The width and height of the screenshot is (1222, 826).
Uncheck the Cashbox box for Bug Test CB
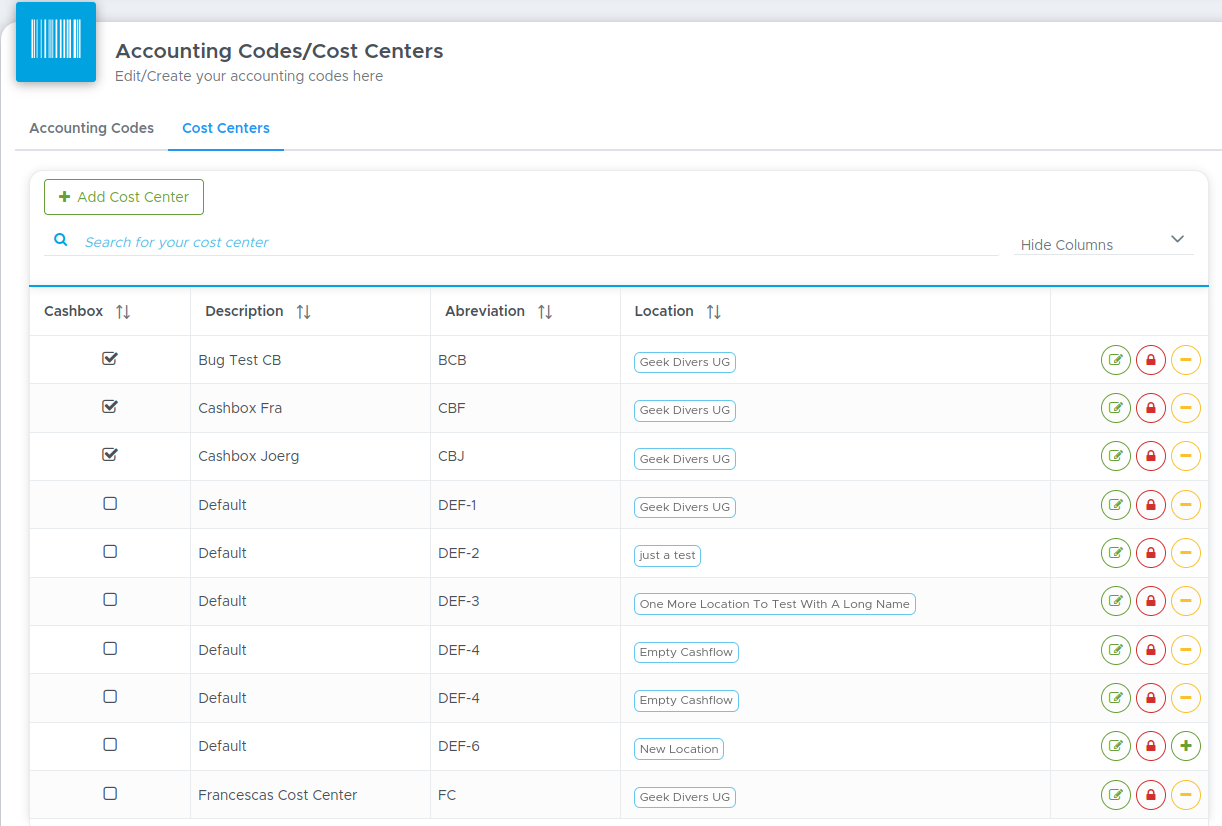110,359
